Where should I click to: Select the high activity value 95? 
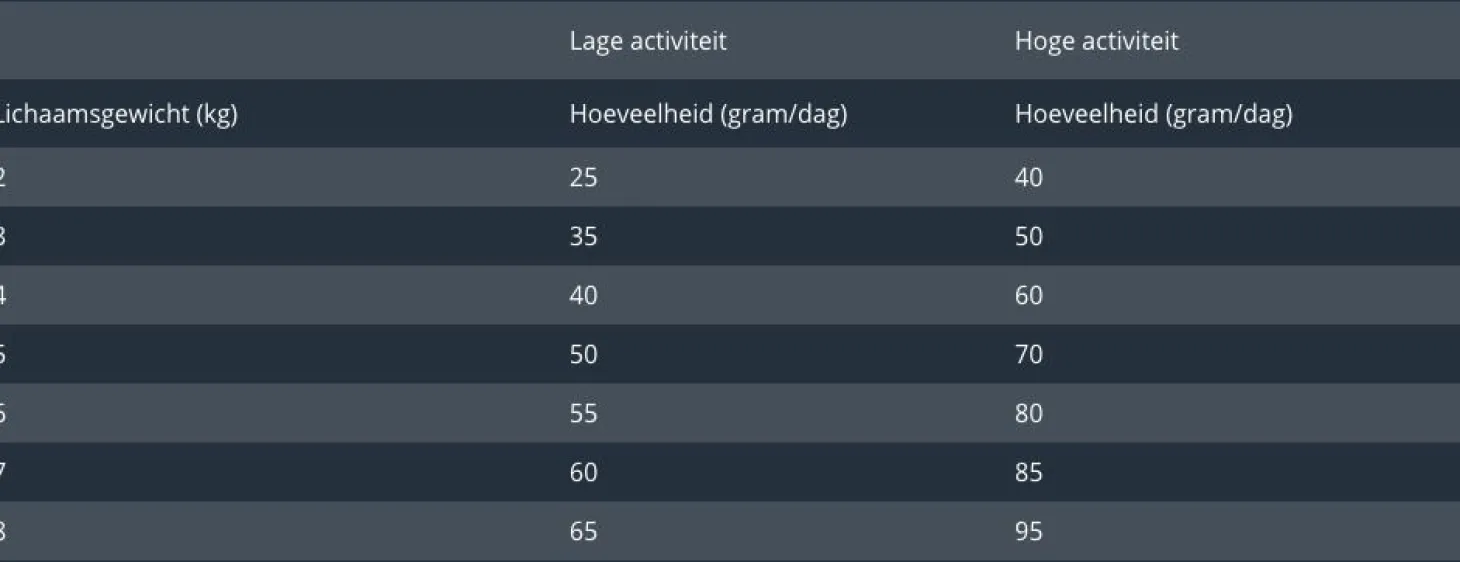(x=1028, y=531)
